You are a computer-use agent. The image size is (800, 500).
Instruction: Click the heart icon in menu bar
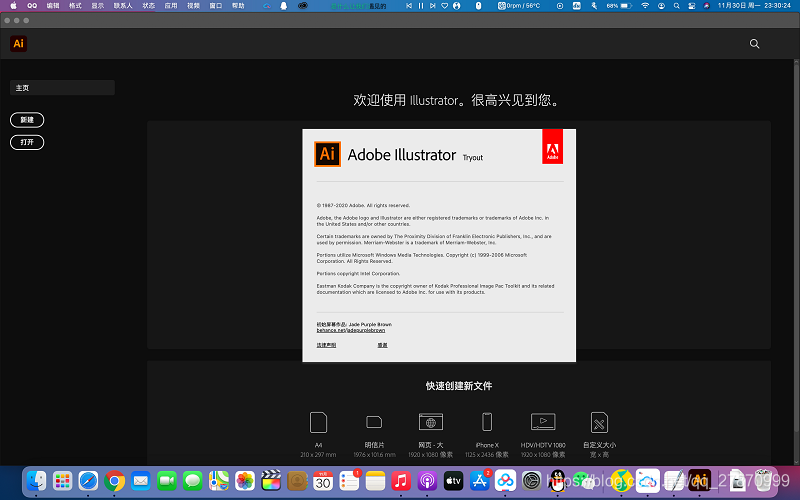point(444,6)
